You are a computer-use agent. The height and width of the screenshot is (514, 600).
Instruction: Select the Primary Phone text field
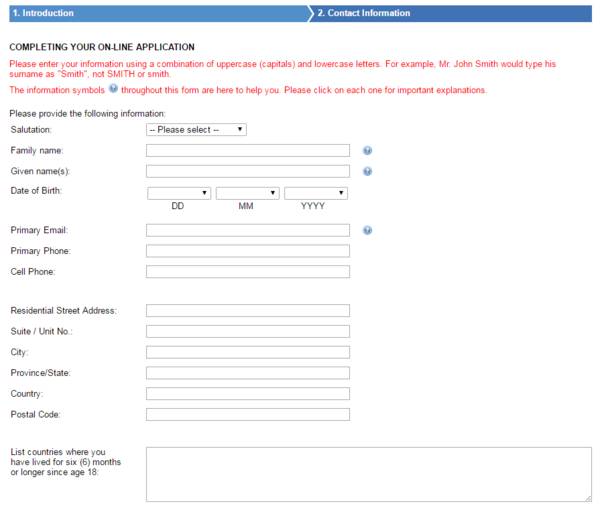tap(248, 251)
